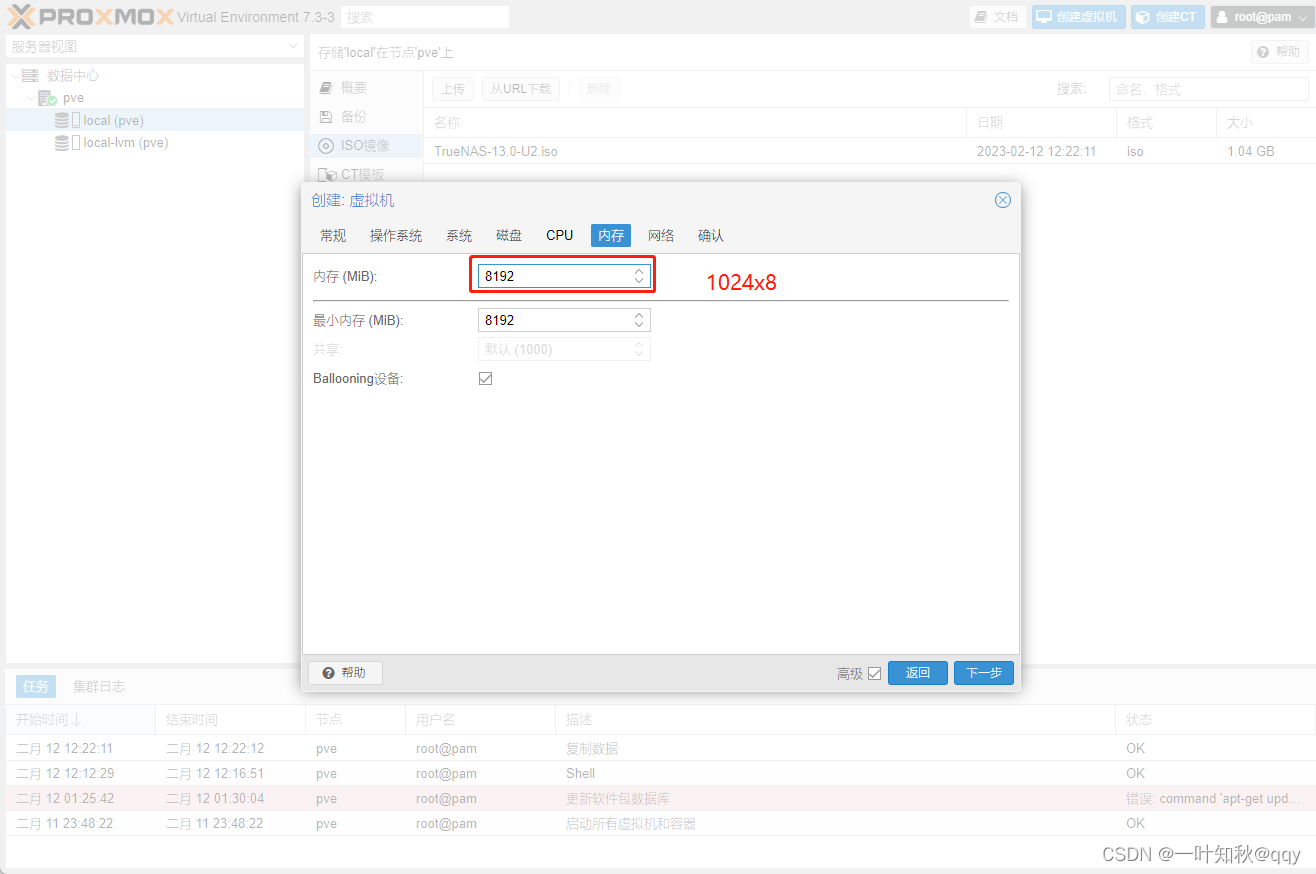This screenshot has height=874, width=1316.
Task: Click the pve server icon
Action: tap(47, 98)
